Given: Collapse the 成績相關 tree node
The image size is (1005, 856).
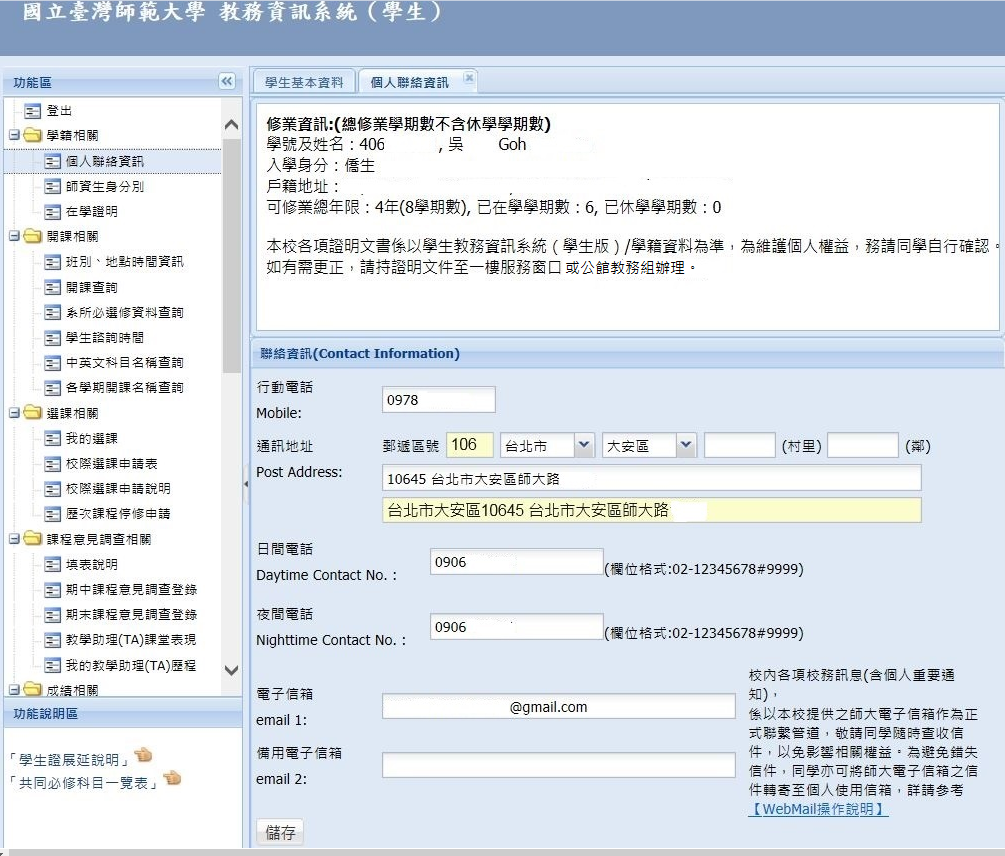Looking at the screenshot, I should [x=13, y=689].
